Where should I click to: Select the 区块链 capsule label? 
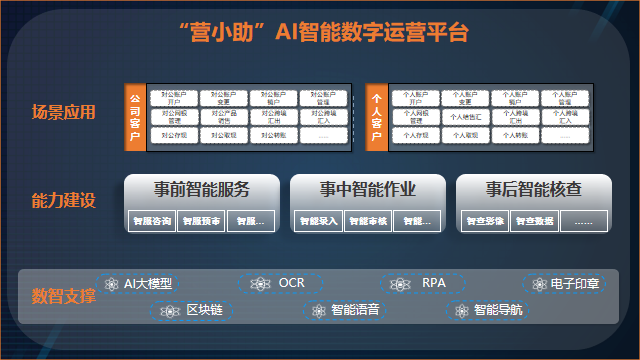(204, 310)
